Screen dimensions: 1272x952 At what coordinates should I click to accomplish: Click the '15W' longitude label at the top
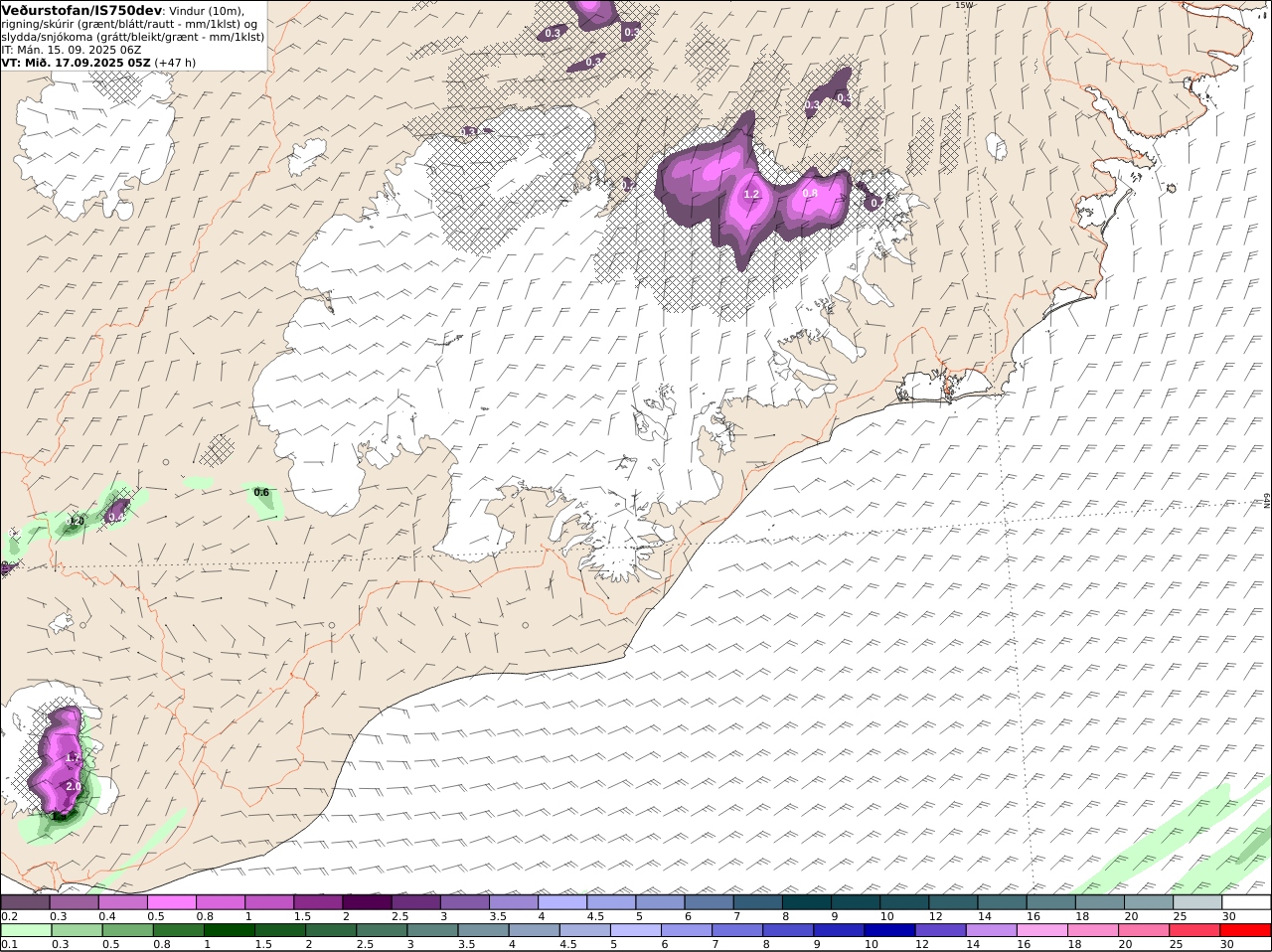963,5
